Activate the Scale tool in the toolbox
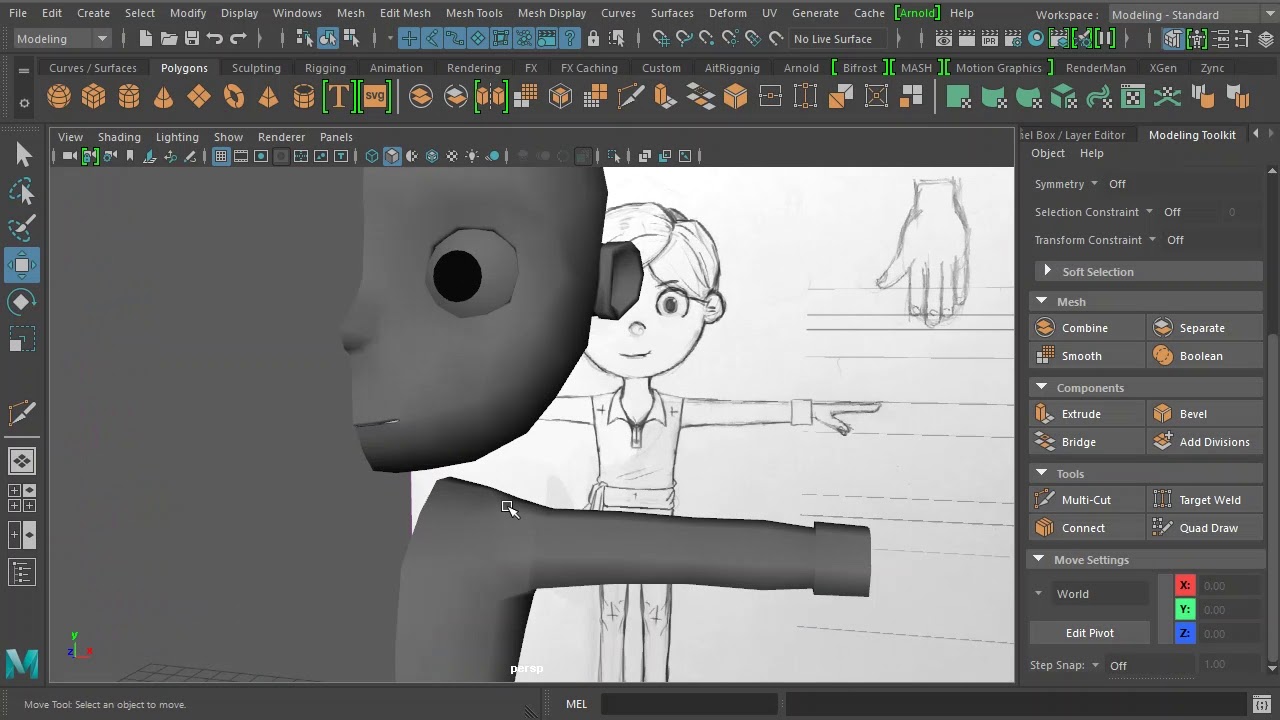 (22, 340)
